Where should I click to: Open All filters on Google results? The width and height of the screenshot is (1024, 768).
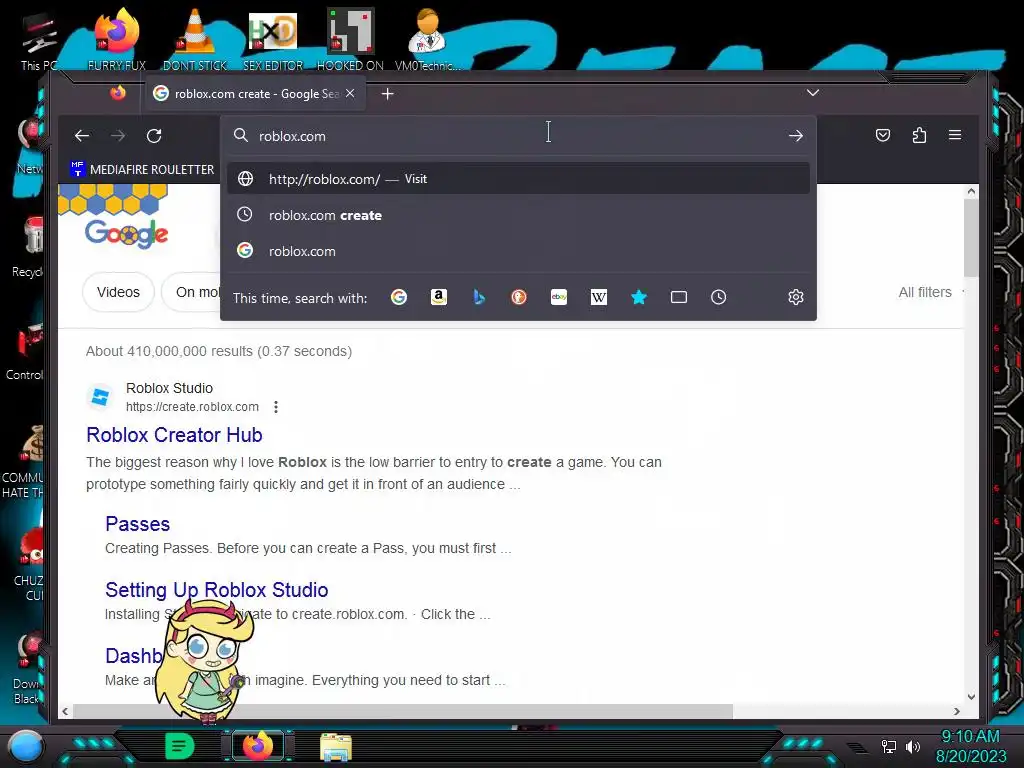pos(925,292)
